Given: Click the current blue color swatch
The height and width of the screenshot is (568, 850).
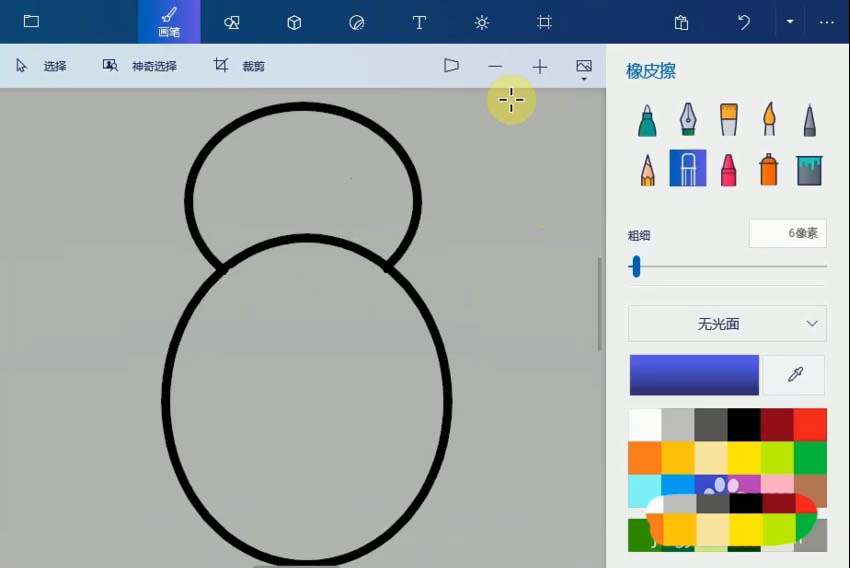Looking at the screenshot, I should [694, 375].
